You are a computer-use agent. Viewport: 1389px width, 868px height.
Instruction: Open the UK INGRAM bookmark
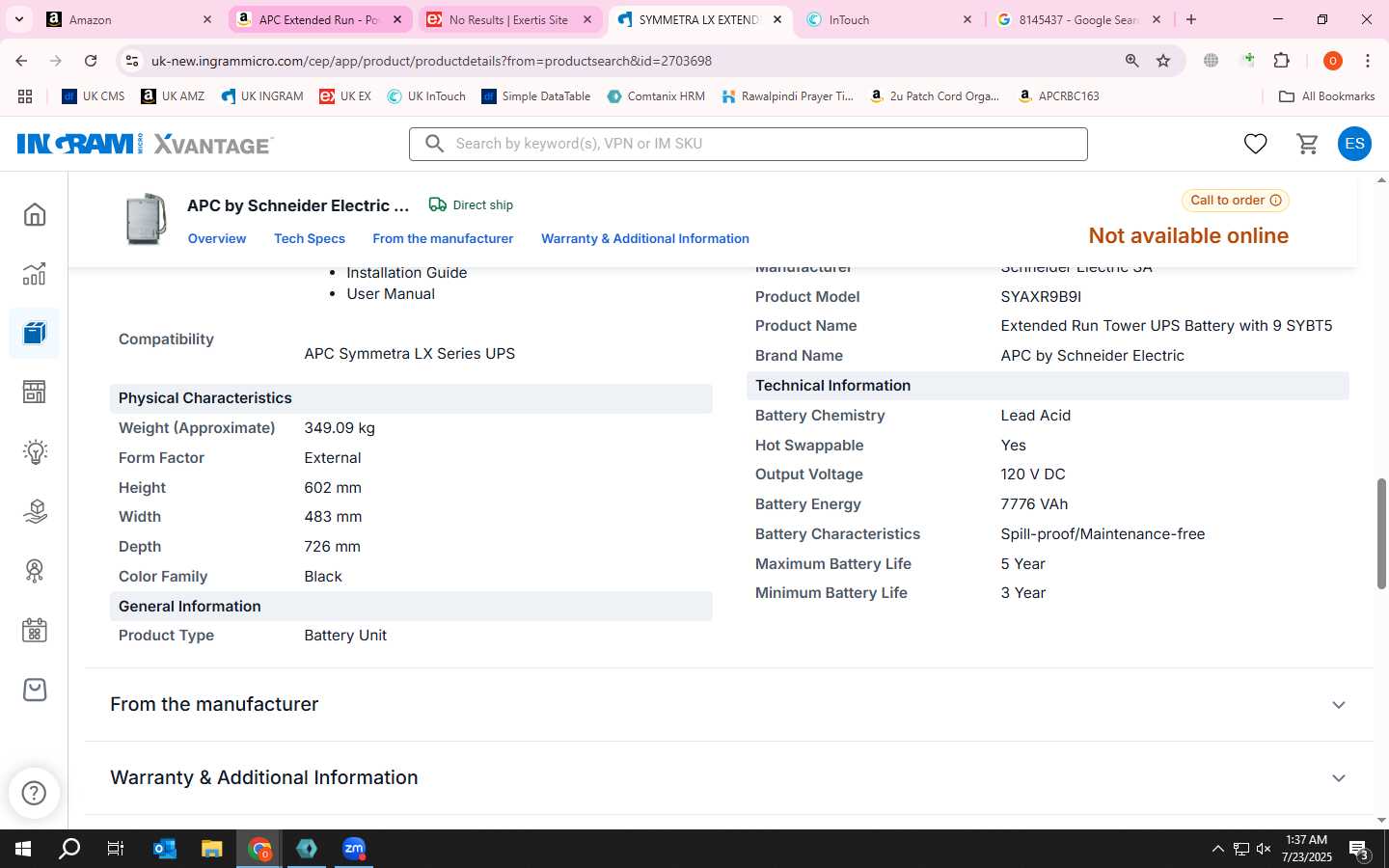[262, 96]
